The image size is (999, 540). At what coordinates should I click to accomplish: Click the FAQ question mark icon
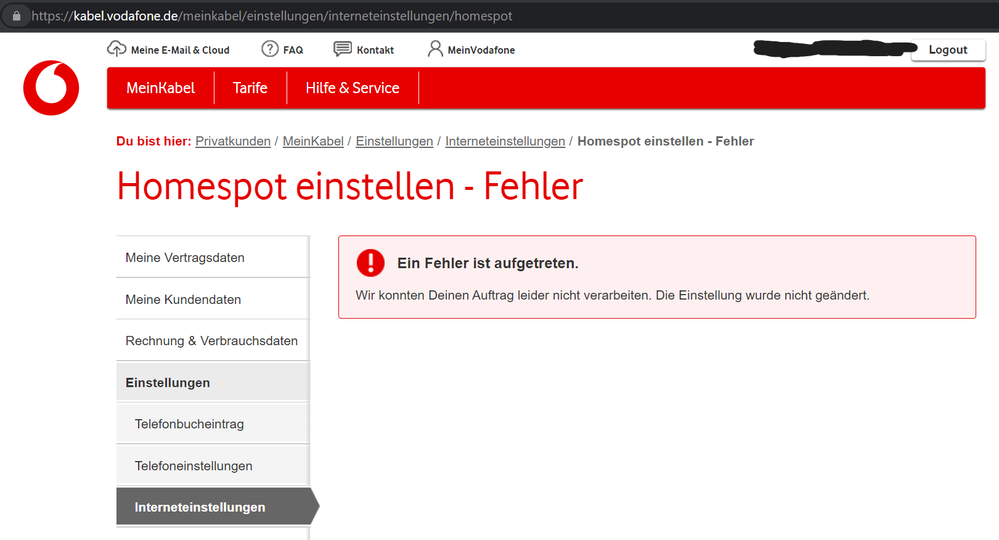coord(270,49)
